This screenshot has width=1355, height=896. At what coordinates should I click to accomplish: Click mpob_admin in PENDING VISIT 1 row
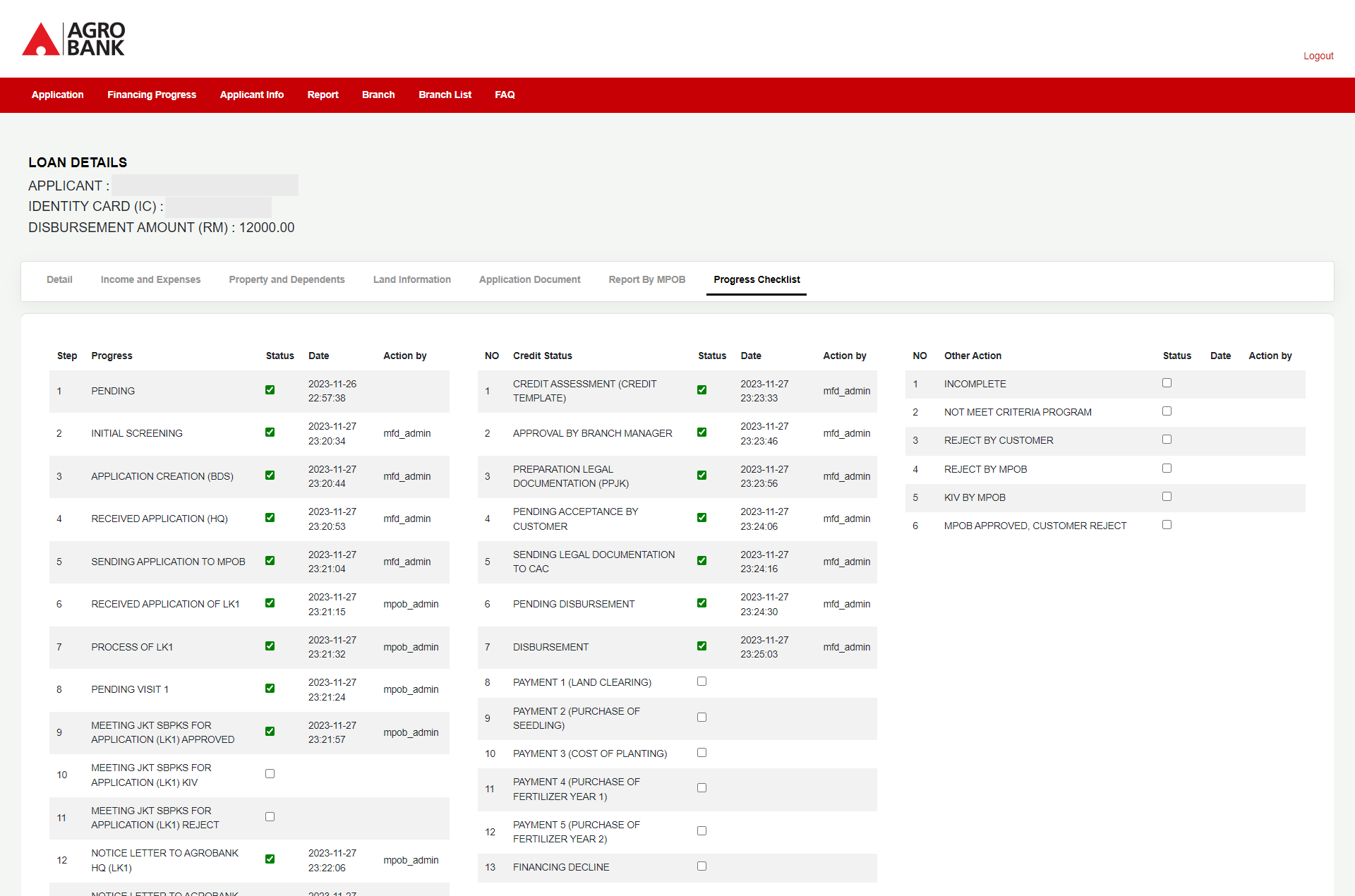pyautogui.click(x=411, y=689)
